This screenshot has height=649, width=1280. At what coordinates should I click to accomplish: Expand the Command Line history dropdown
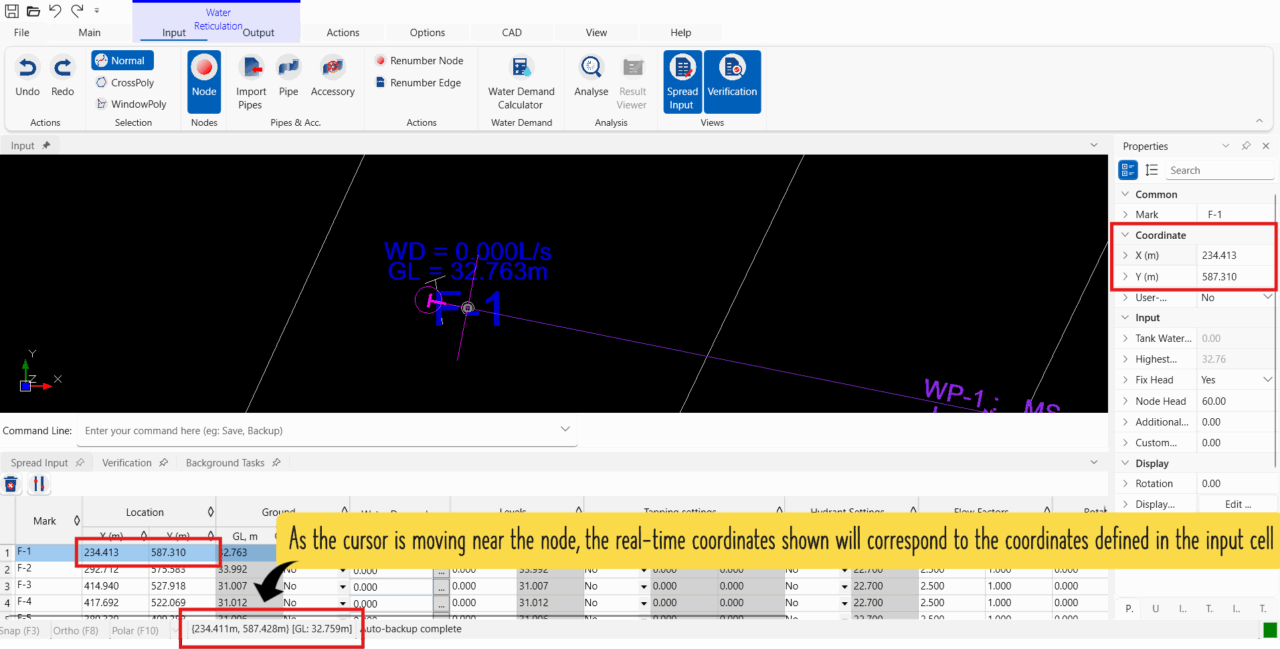(566, 430)
